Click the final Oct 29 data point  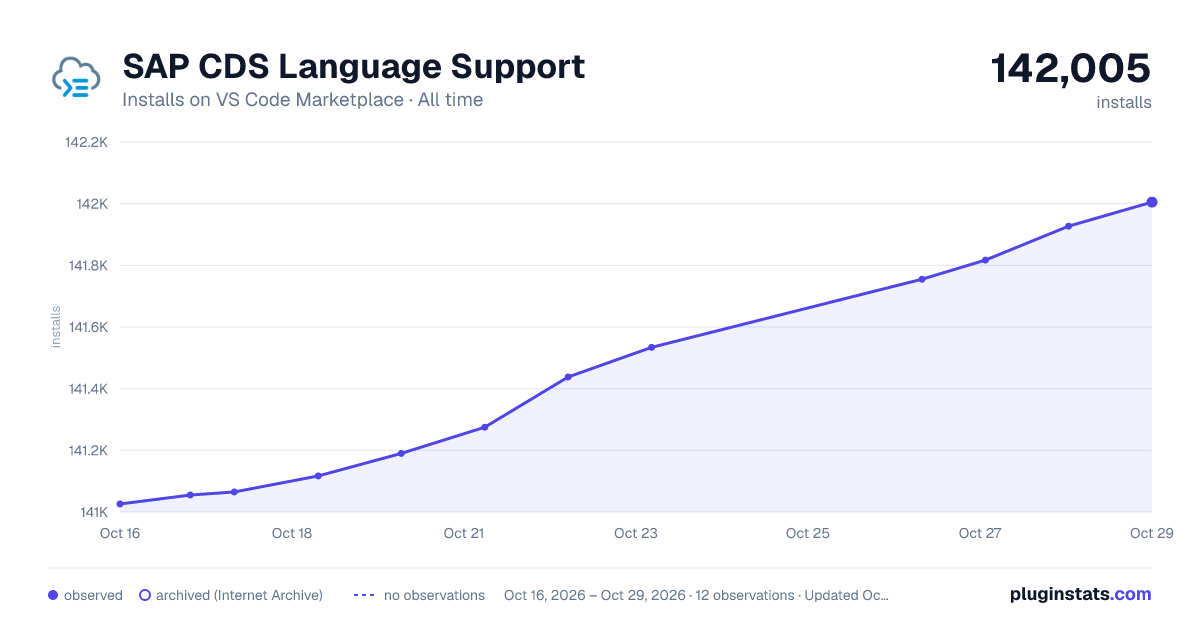tap(1152, 202)
